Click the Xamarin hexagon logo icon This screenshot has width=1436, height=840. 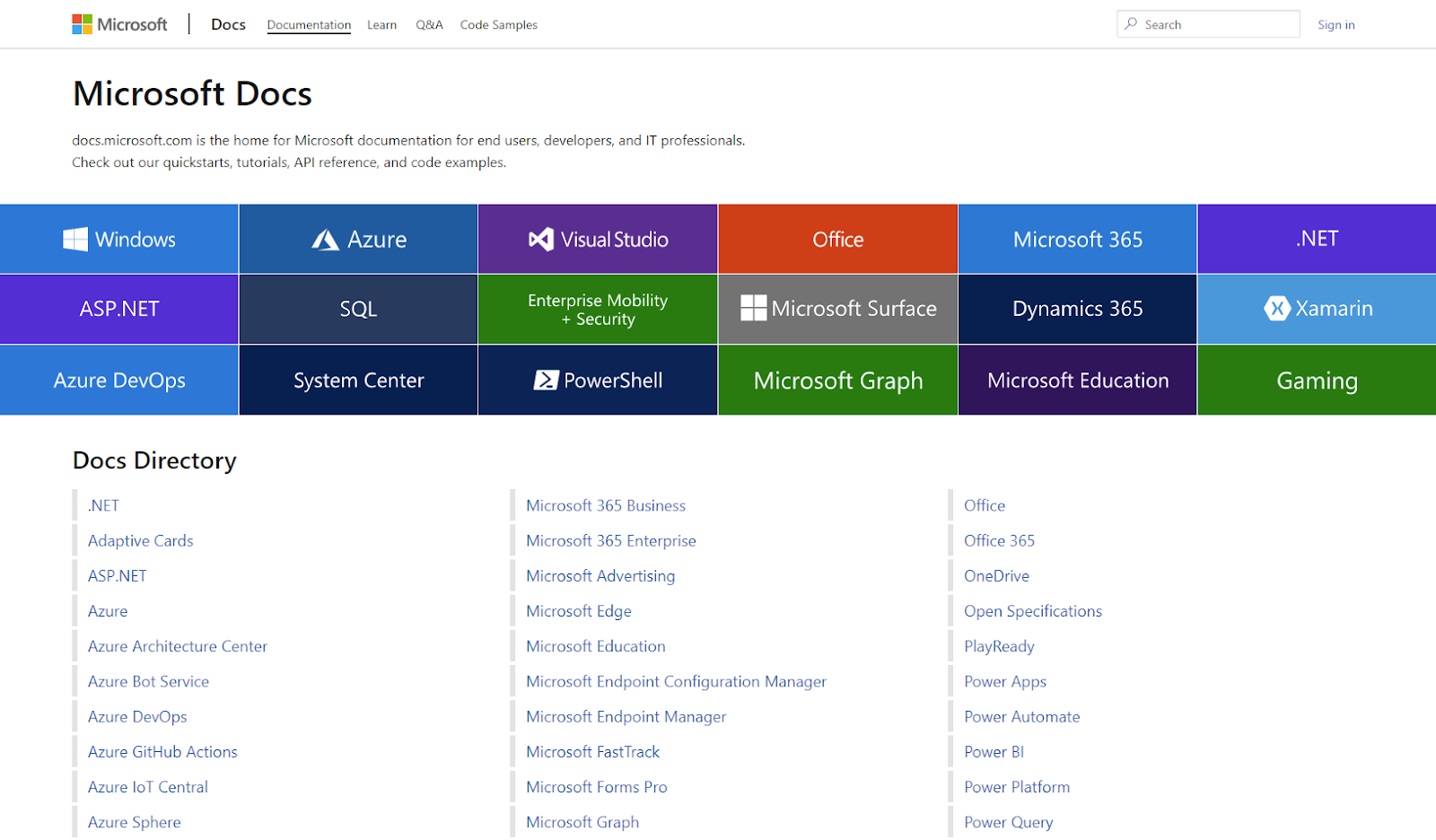1276,309
